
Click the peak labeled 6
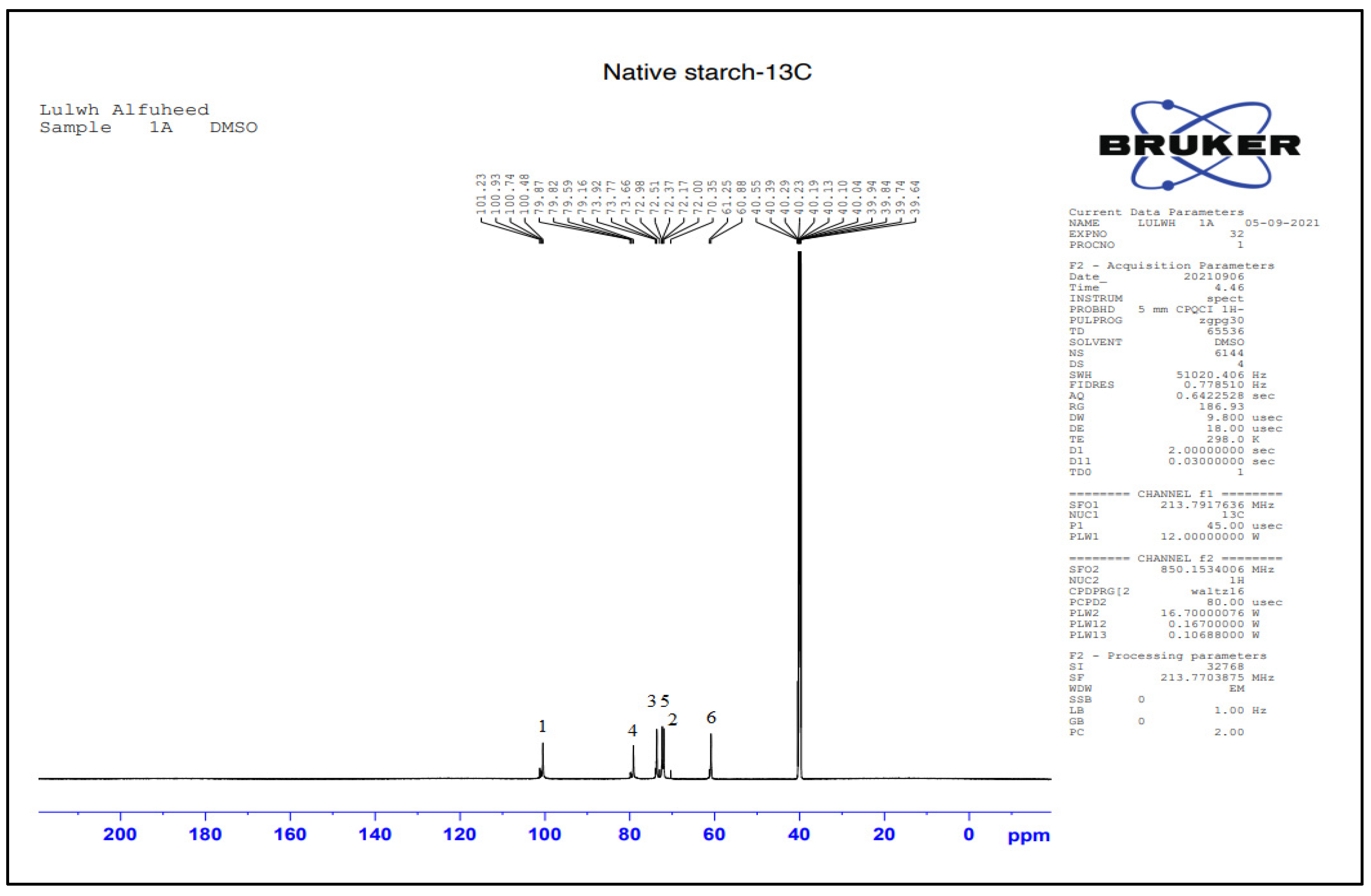pos(711,754)
